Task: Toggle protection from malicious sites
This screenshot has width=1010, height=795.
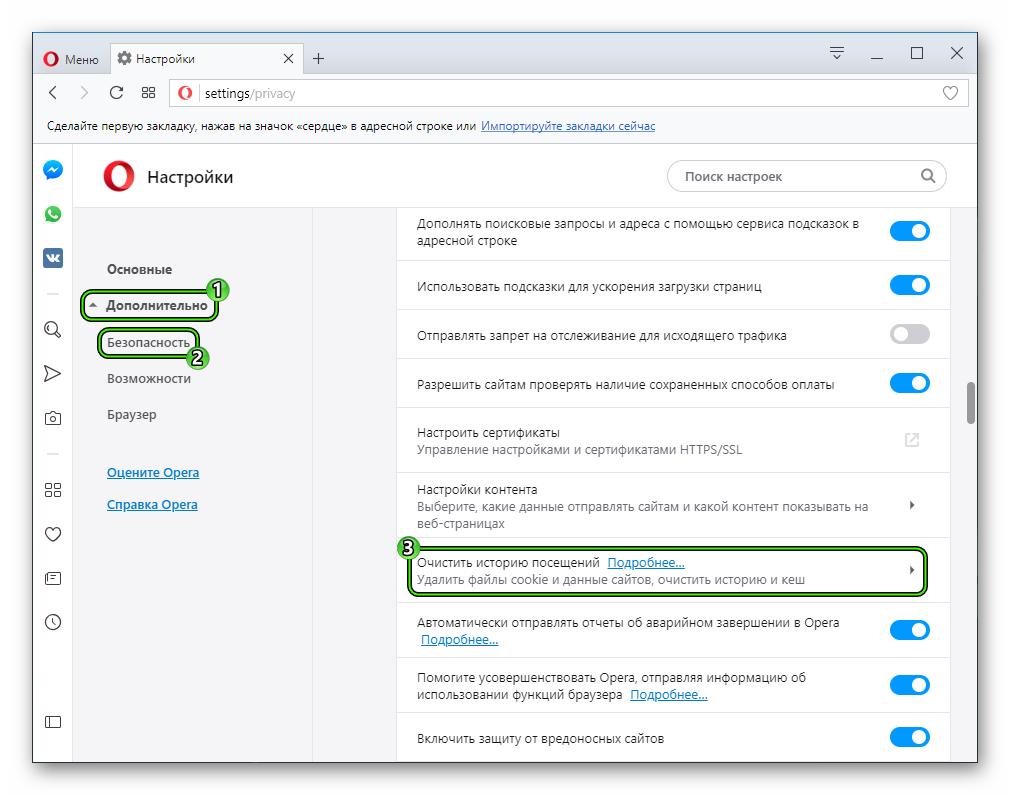Action: (x=910, y=737)
